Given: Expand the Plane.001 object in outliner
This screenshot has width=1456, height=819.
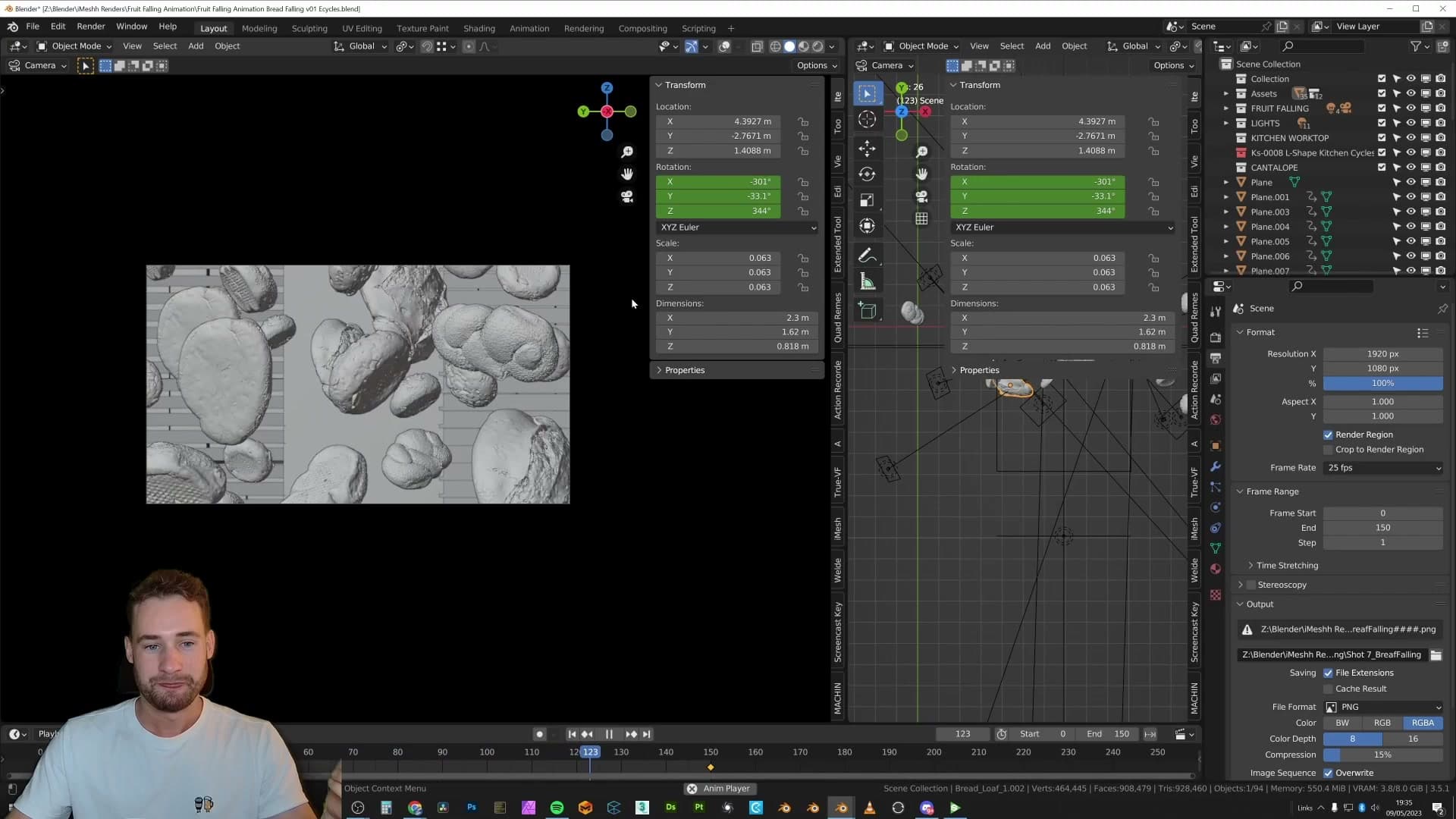Looking at the screenshot, I should tap(1225, 197).
